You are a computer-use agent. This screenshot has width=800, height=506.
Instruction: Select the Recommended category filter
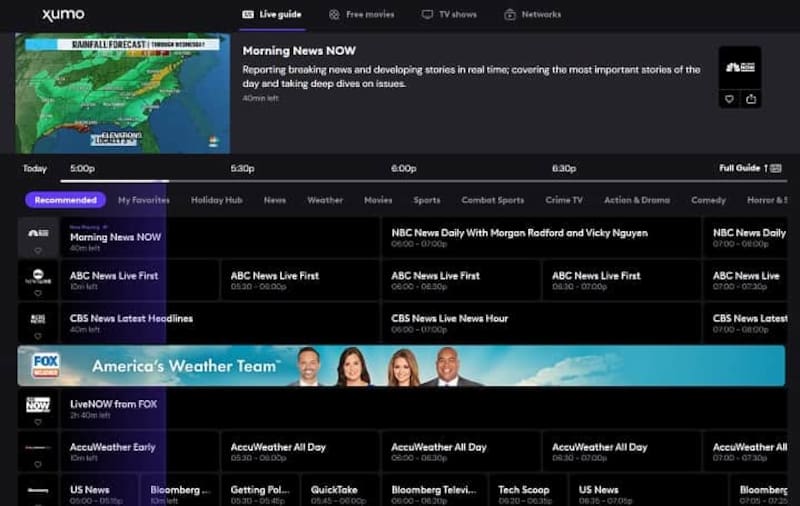(65, 200)
